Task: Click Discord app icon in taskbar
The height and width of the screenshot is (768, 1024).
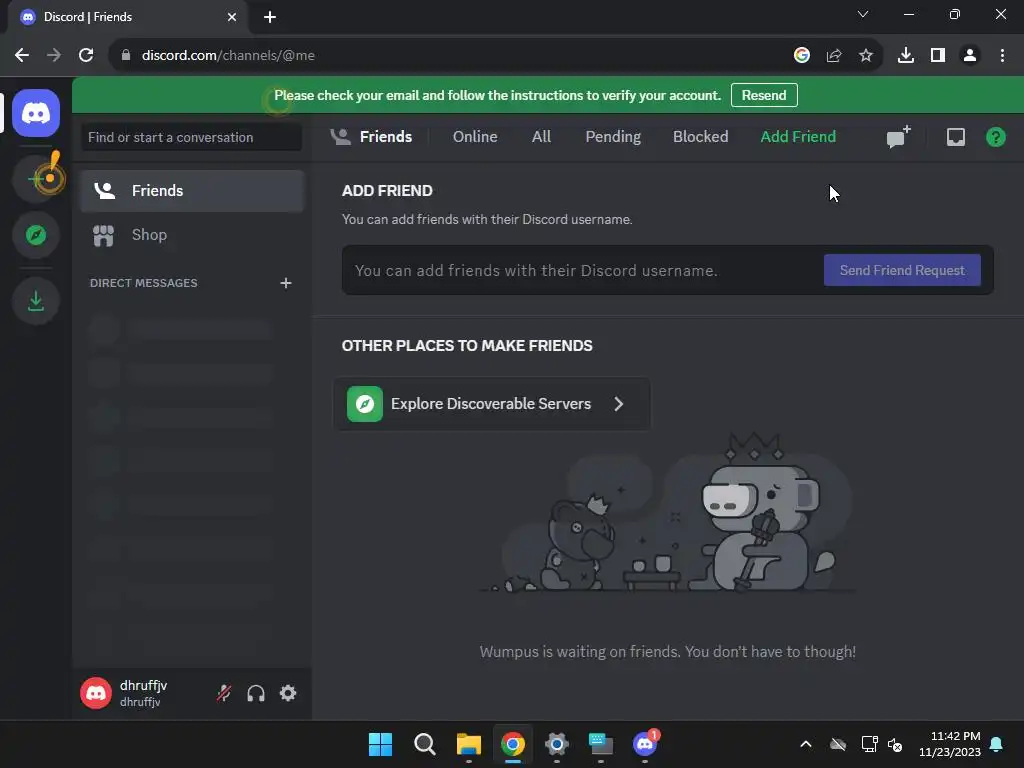Action: [x=645, y=744]
